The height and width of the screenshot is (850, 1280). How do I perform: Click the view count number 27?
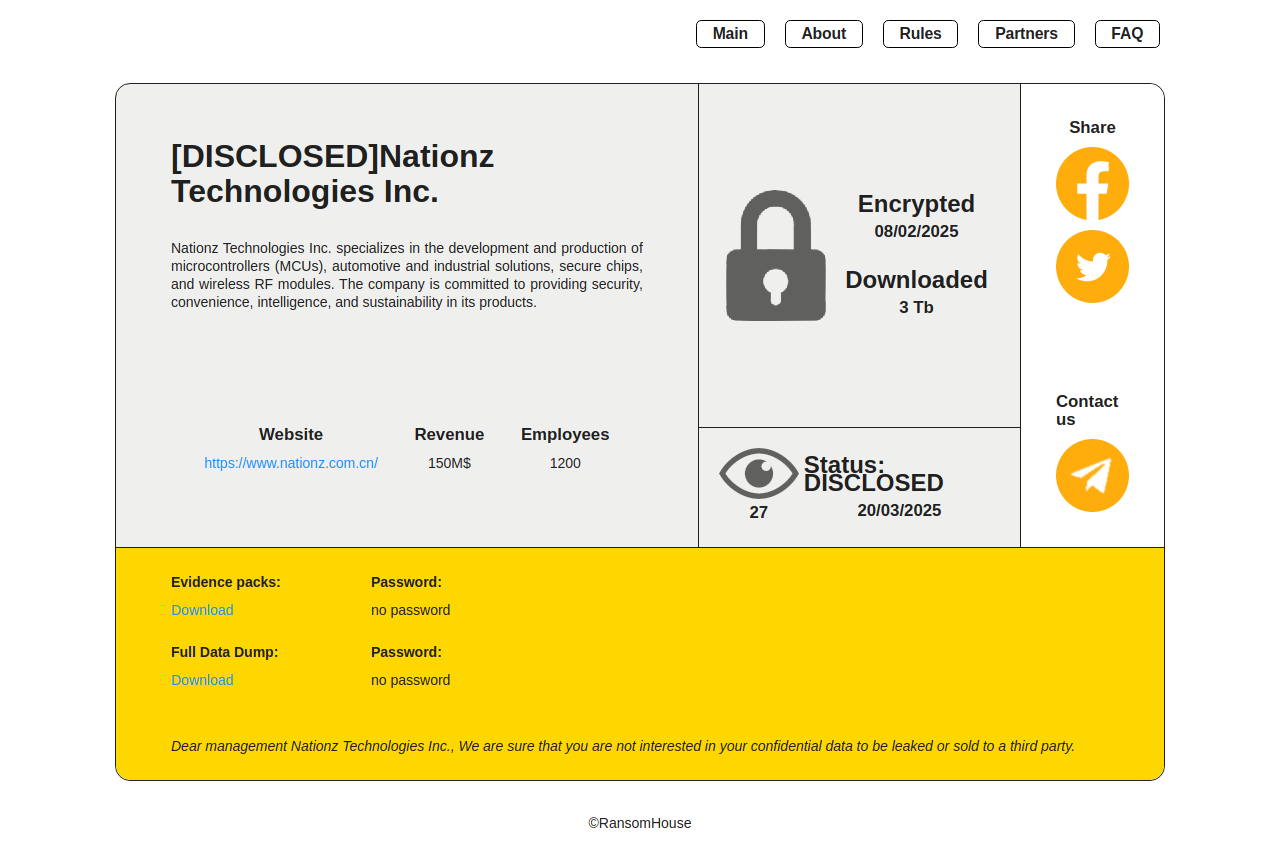coord(759,513)
